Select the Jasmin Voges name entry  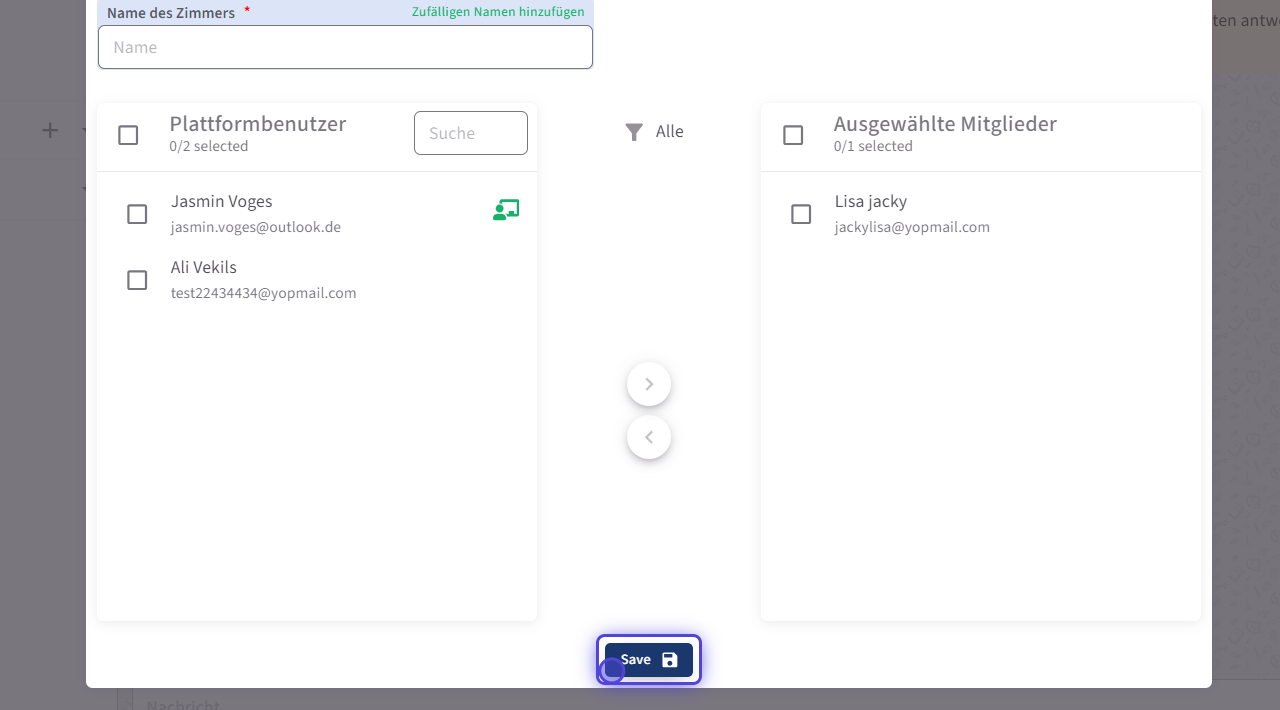221,202
